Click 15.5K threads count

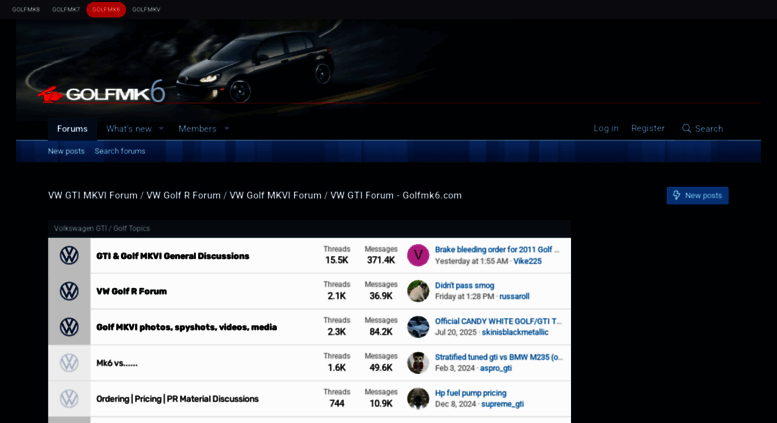pos(337,260)
